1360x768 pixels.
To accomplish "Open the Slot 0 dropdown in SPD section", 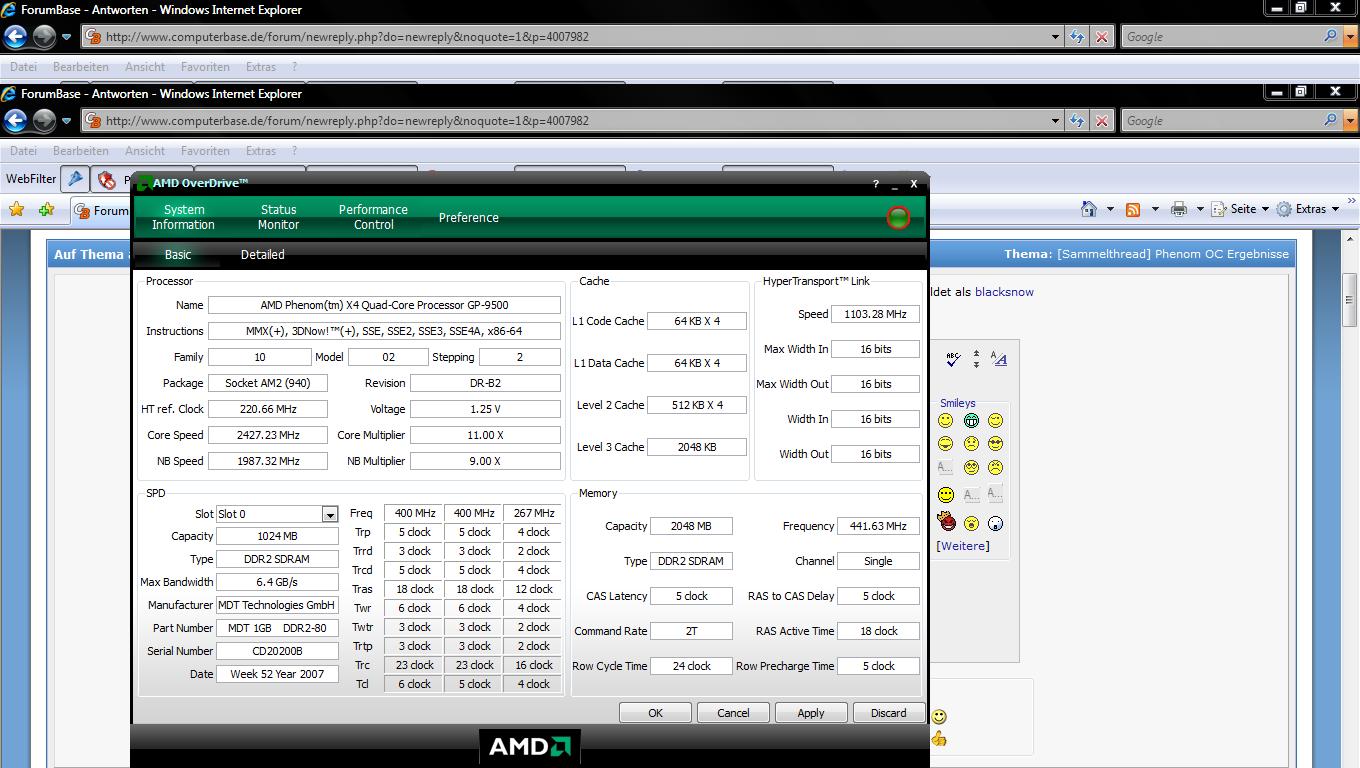I will click(329, 514).
